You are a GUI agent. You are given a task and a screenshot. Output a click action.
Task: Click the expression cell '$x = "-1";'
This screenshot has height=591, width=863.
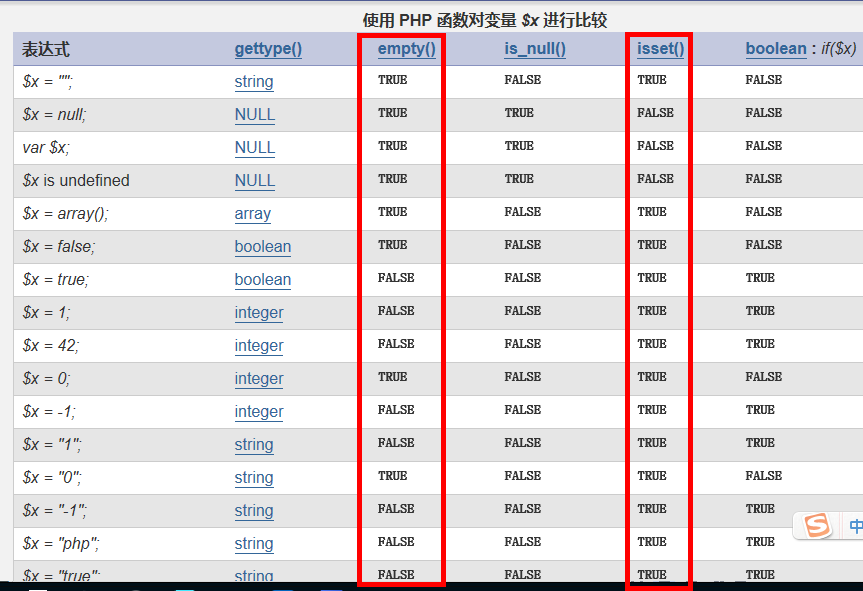54,511
